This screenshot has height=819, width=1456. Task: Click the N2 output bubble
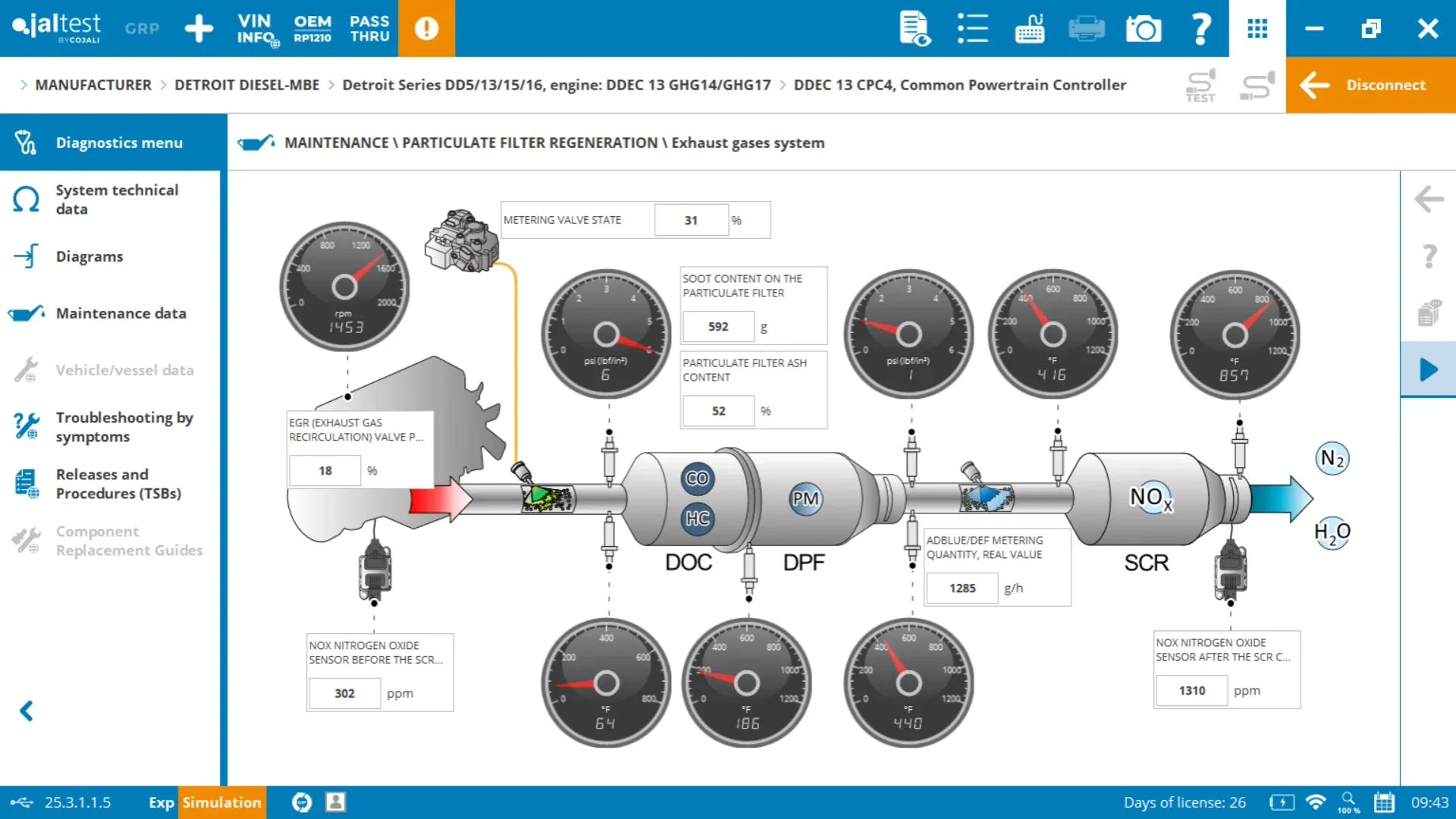[x=1332, y=458]
